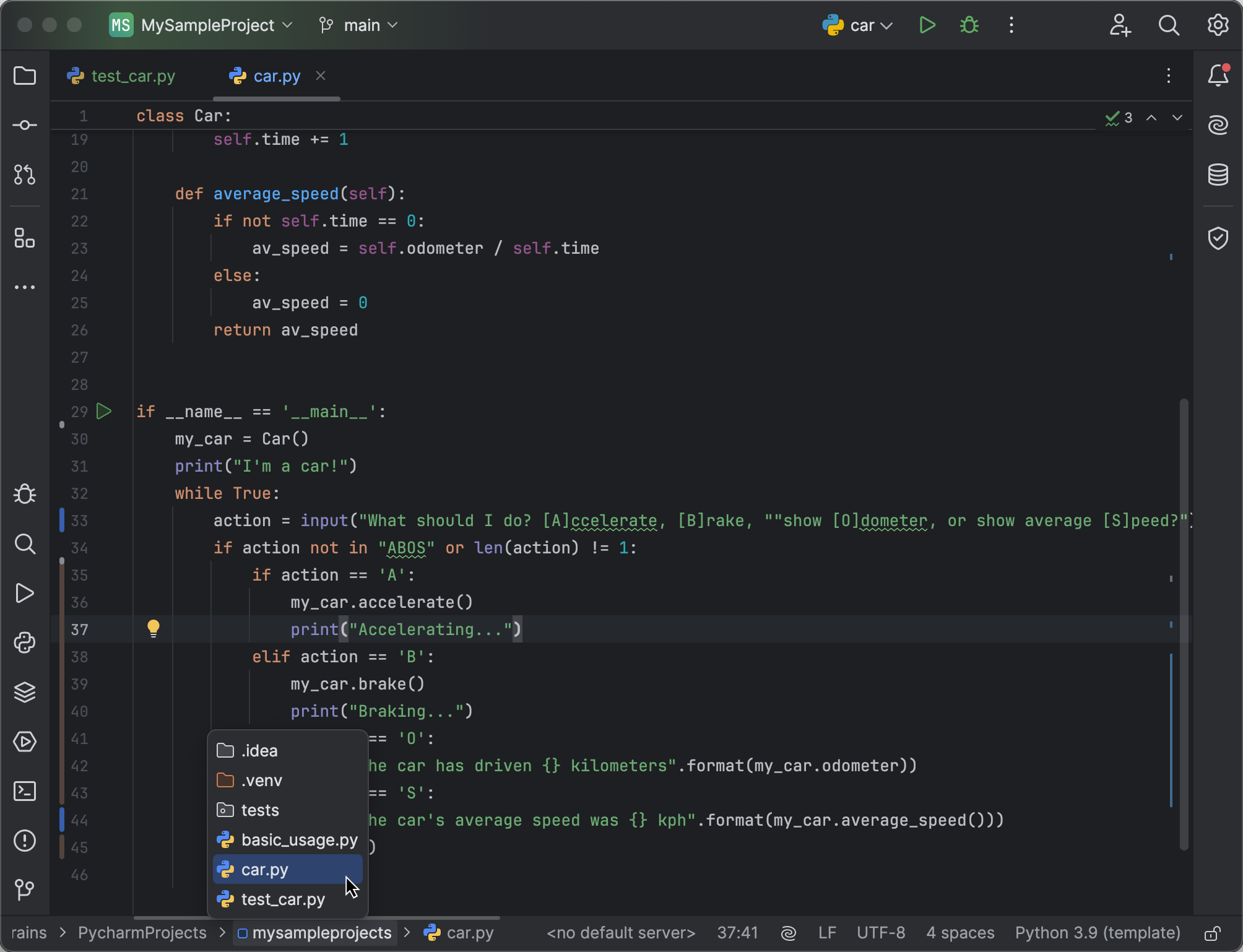
Task: Run the car gutter icon on line 29
Action: [104, 411]
